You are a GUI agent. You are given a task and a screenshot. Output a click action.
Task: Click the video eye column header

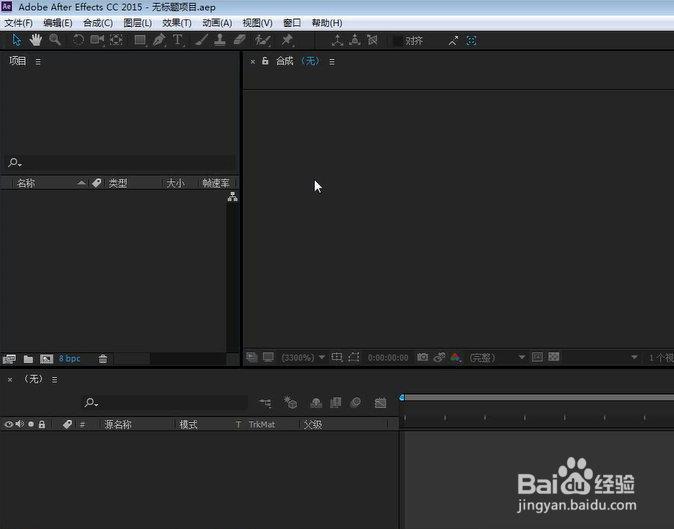click(9, 425)
